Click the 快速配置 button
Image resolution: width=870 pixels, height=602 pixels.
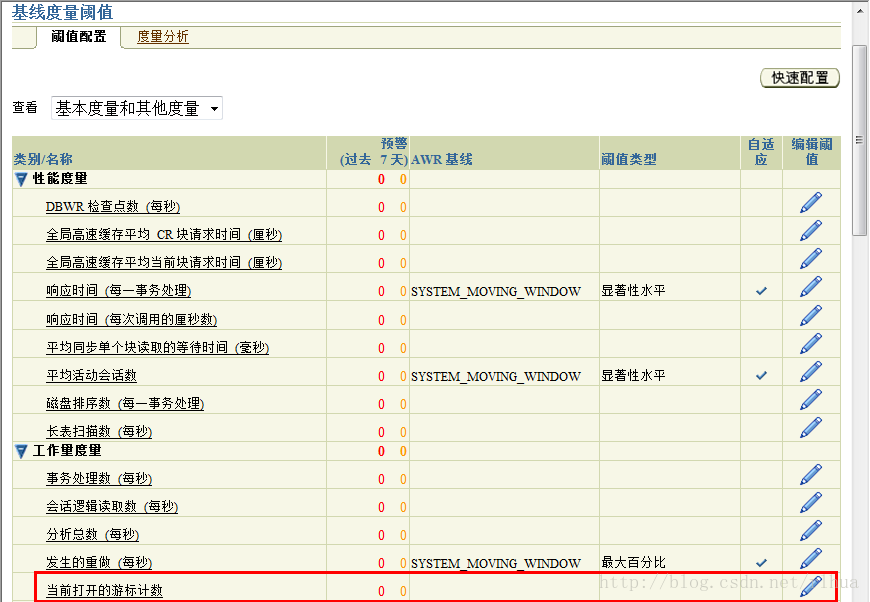(800, 78)
